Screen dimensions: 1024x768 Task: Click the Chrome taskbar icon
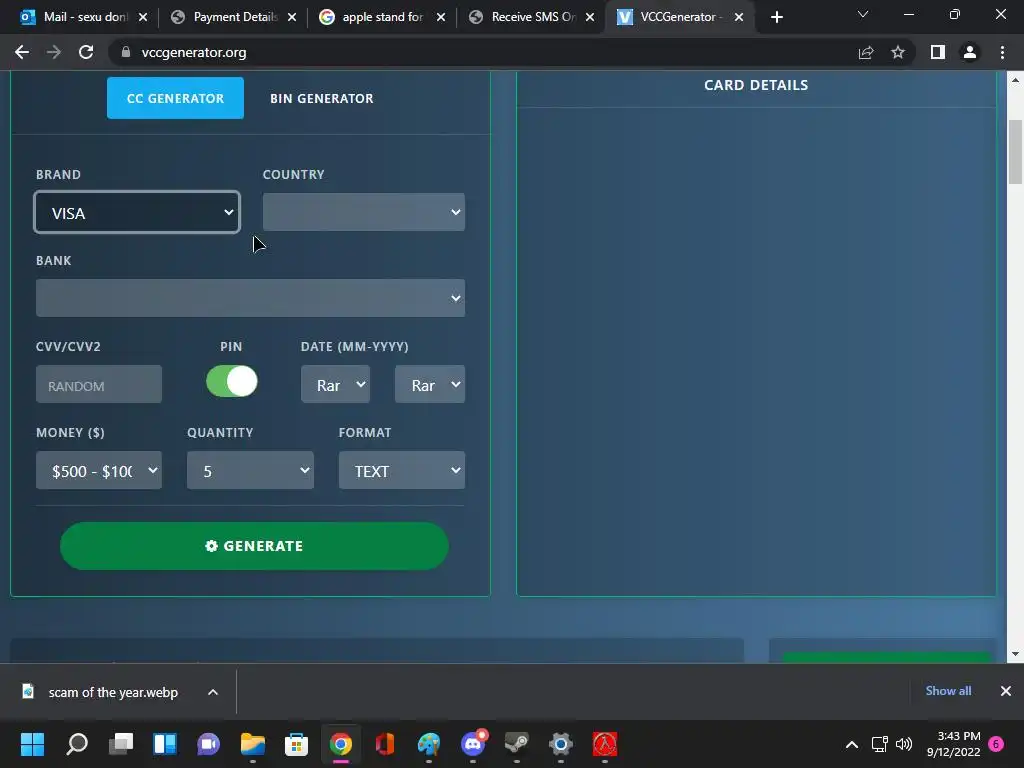pyautogui.click(x=340, y=744)
